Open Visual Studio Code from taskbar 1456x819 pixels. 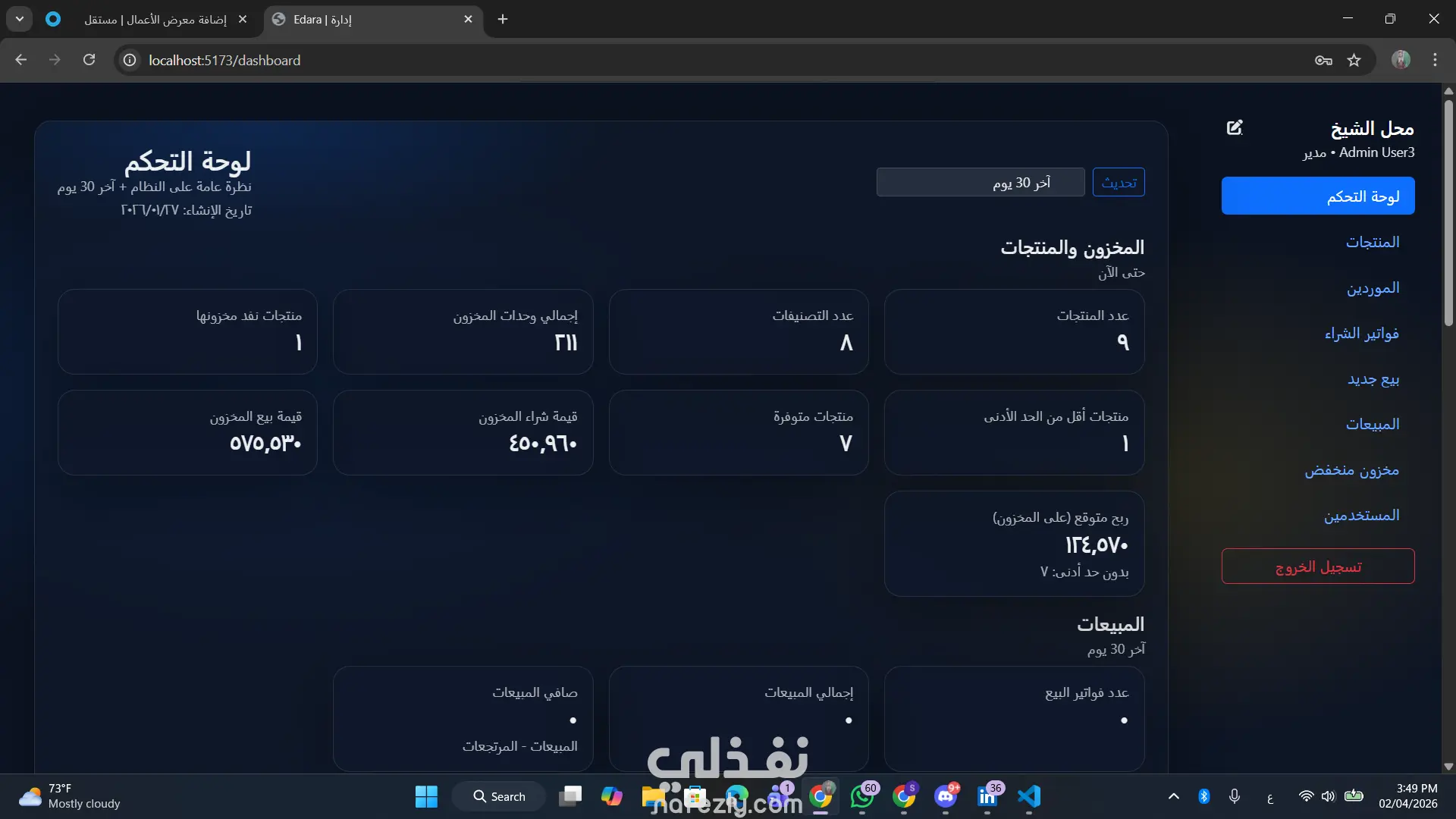tap(1029, 796)
